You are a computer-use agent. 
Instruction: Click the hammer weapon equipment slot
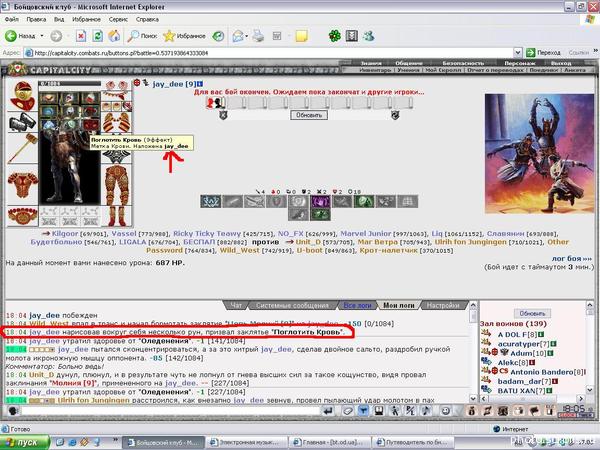point(22,148)
